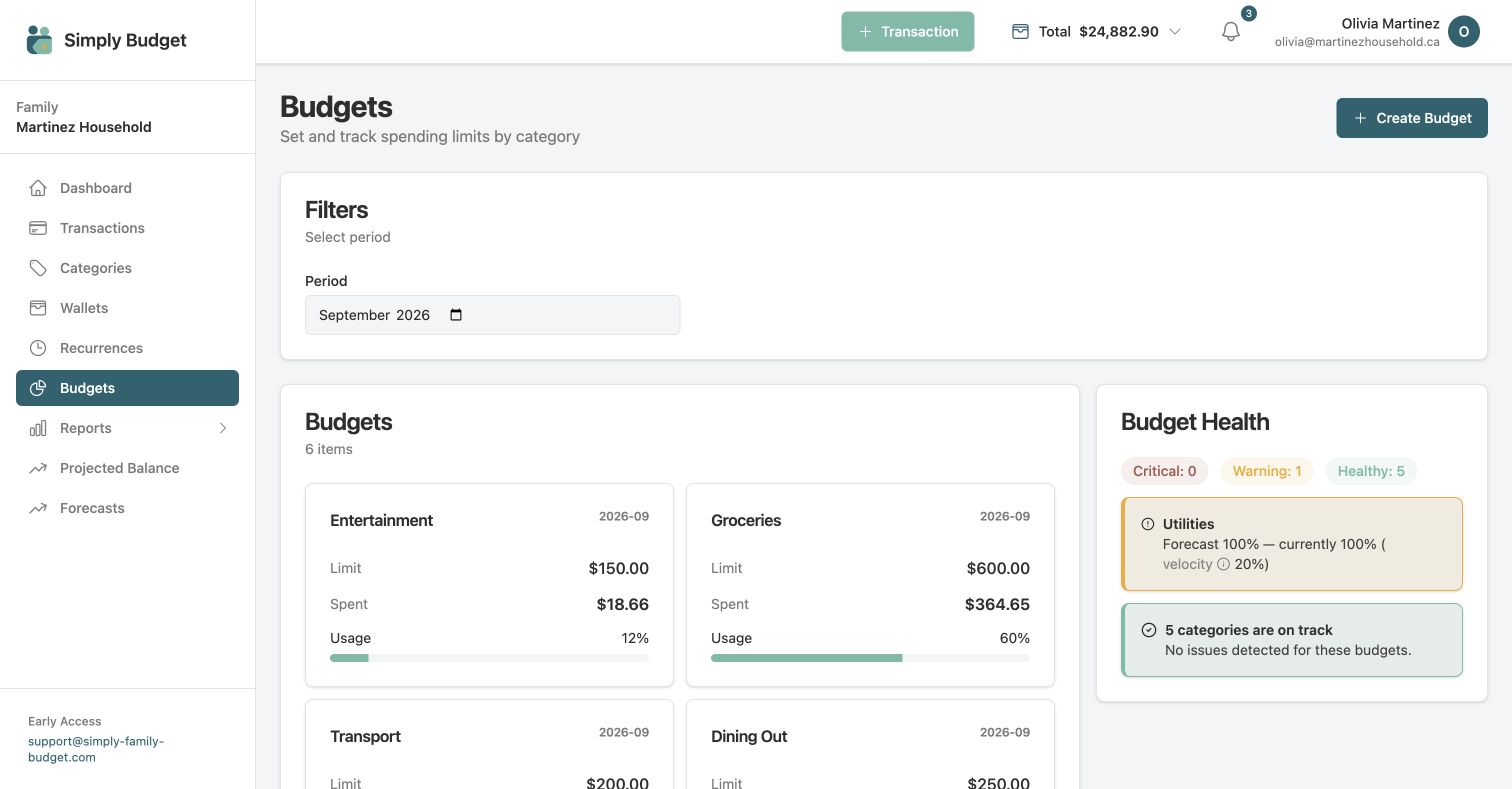Open the Entertainment budget card title
The width and height of the screenshot is (1512, 789).
coord(381,520)
